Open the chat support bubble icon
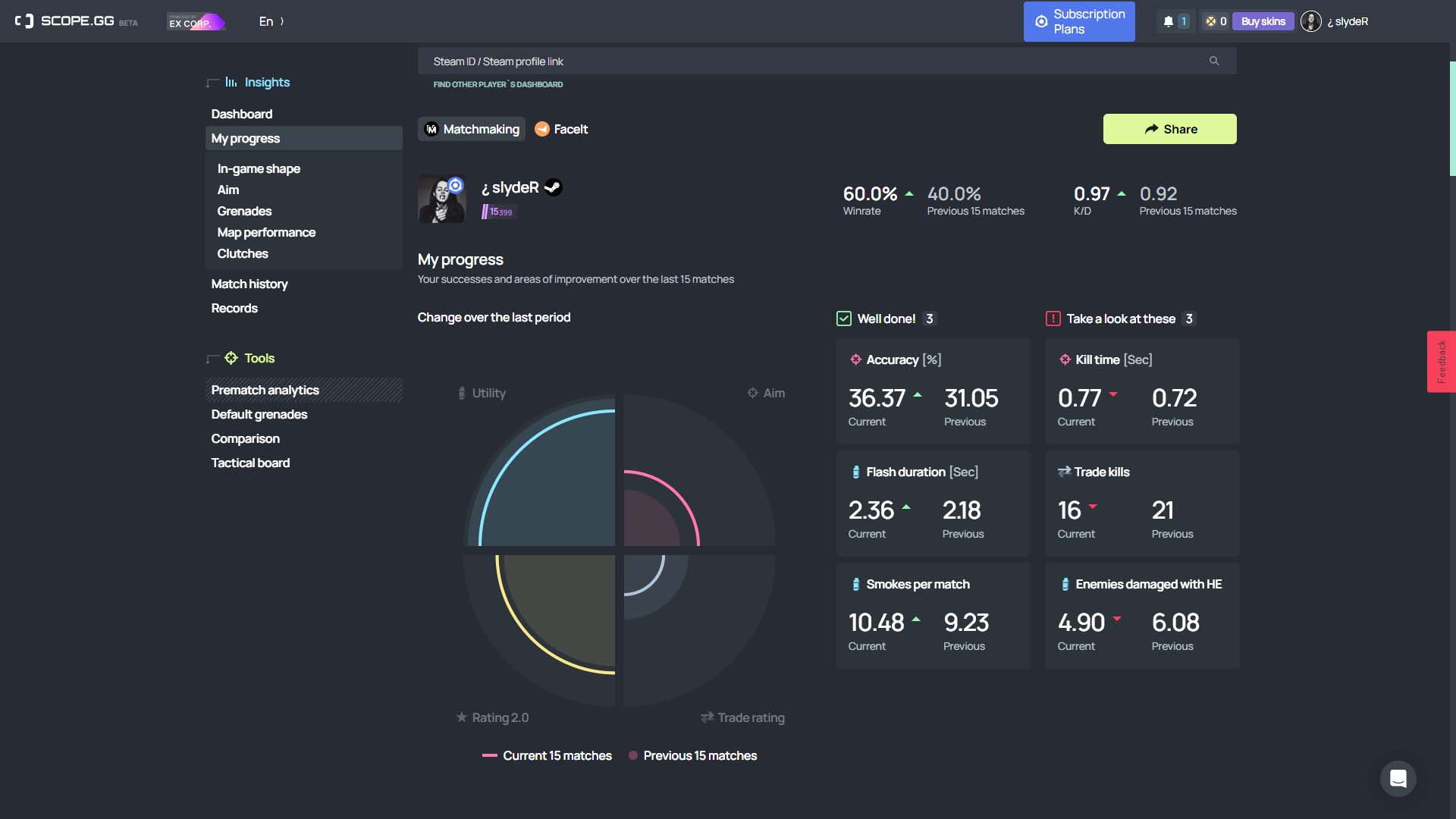Screen dimensions: 1456x819 (x=1398, y=778)
